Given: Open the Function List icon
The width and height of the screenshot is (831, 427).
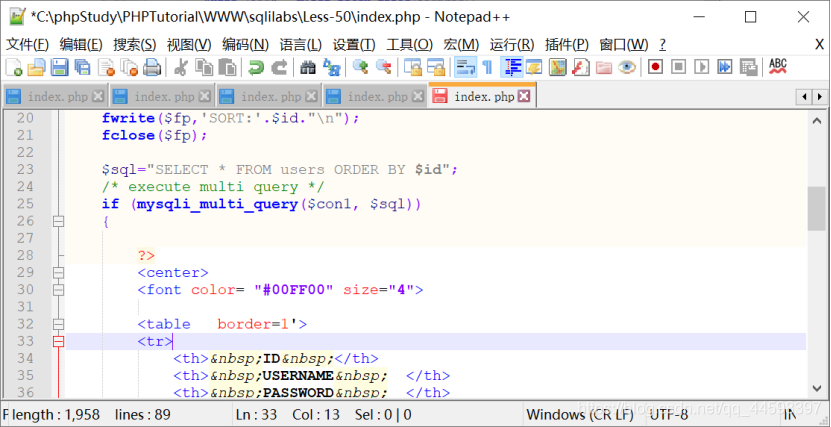Looking at the screenshot, I should point(580,67).
